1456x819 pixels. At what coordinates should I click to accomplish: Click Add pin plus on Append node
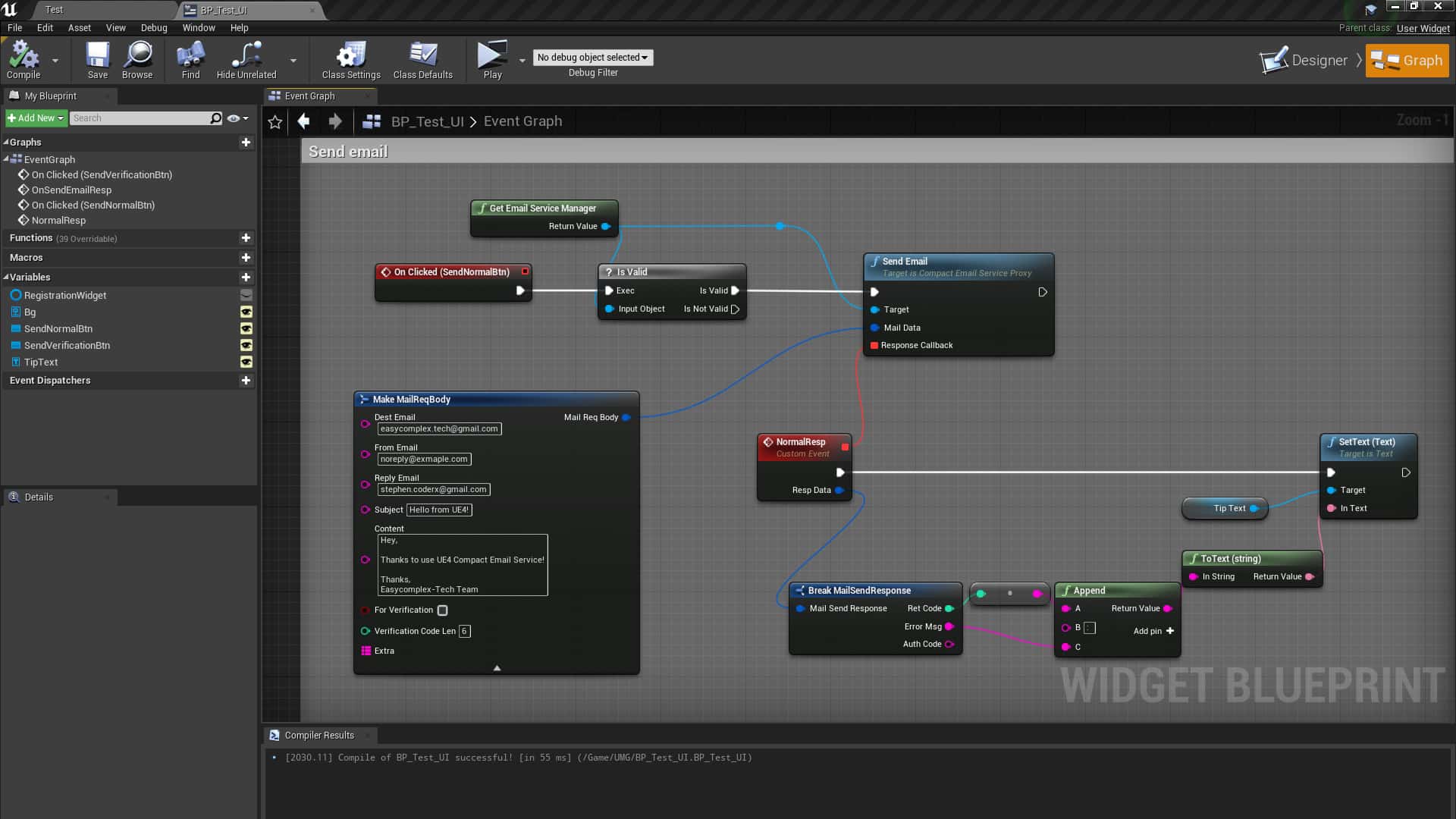1170,631
